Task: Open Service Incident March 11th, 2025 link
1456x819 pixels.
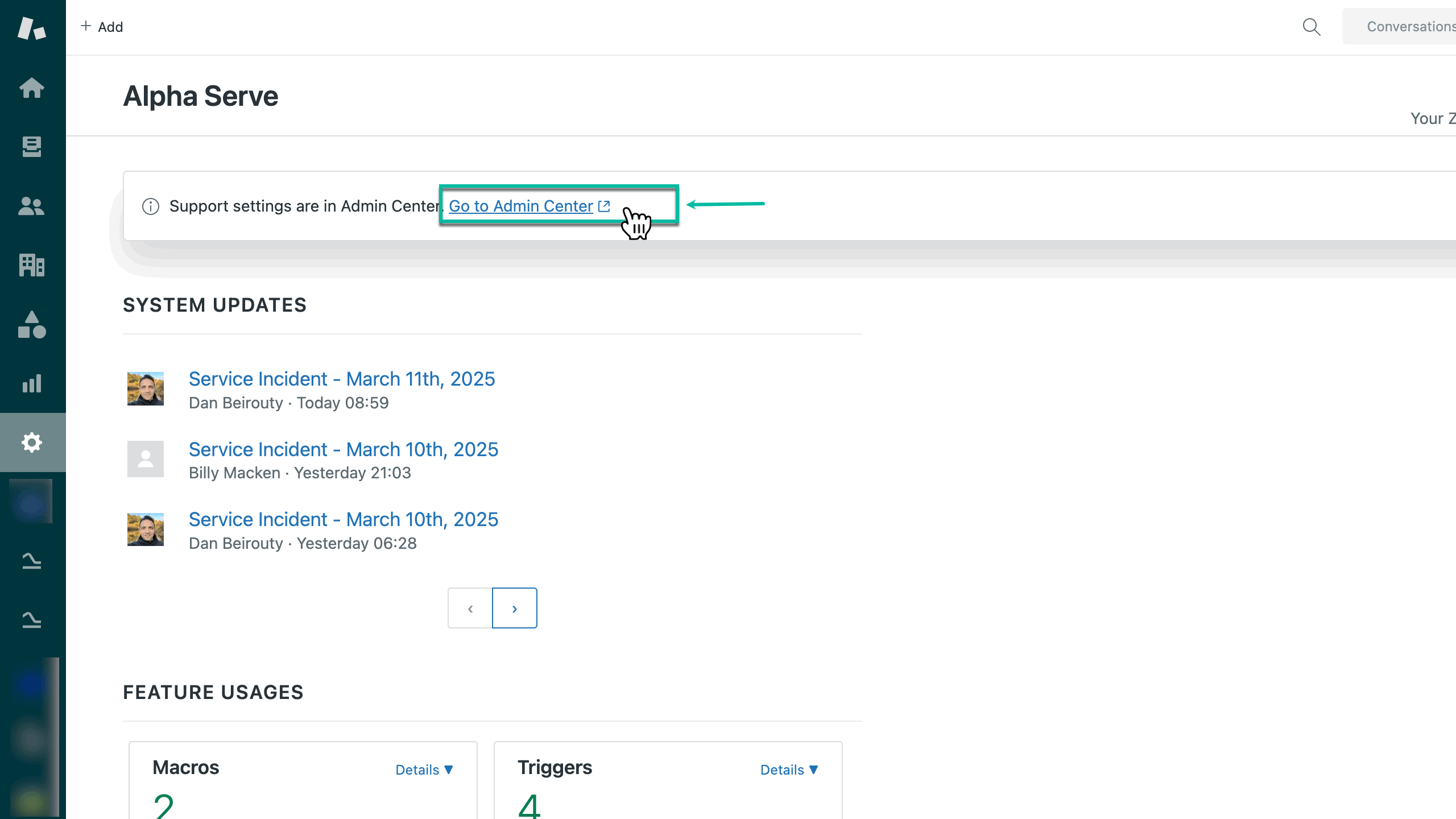Action: pyautogui.click(x=342, y=379)
